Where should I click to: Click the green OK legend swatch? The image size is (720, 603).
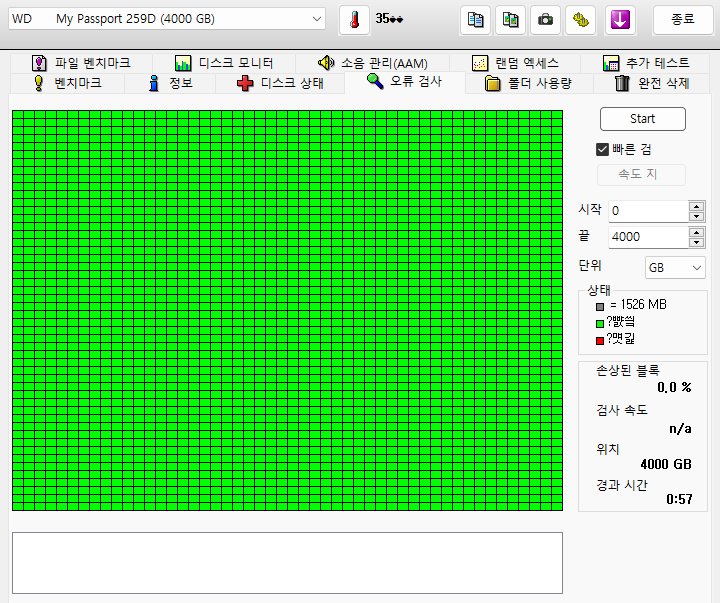pos(600,324)
